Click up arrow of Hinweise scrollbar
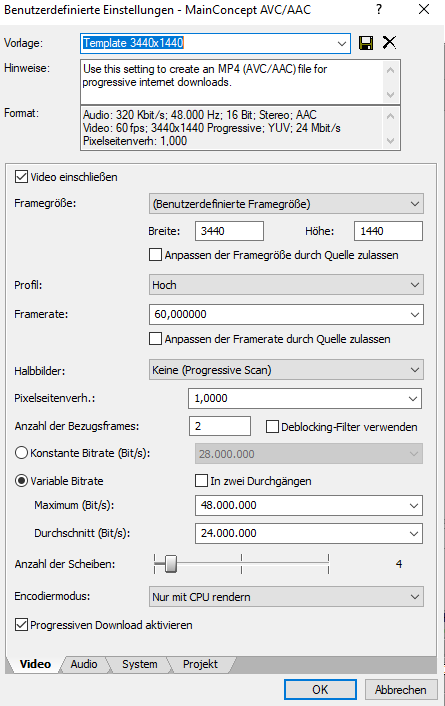This screenshot has width=445, height=706. click(x=391, y=70)
